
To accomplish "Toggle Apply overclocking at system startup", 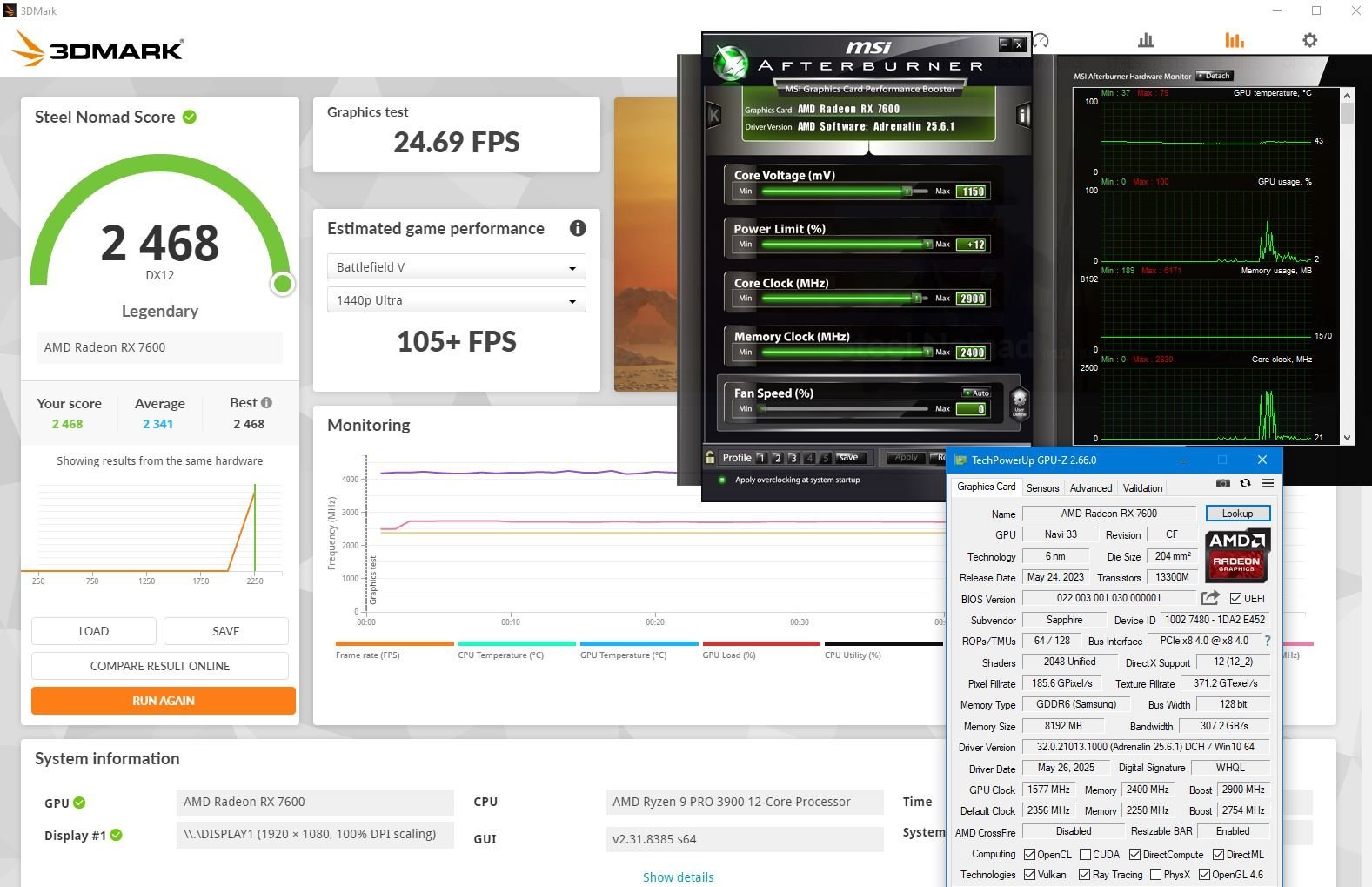I will coord(721,480).
